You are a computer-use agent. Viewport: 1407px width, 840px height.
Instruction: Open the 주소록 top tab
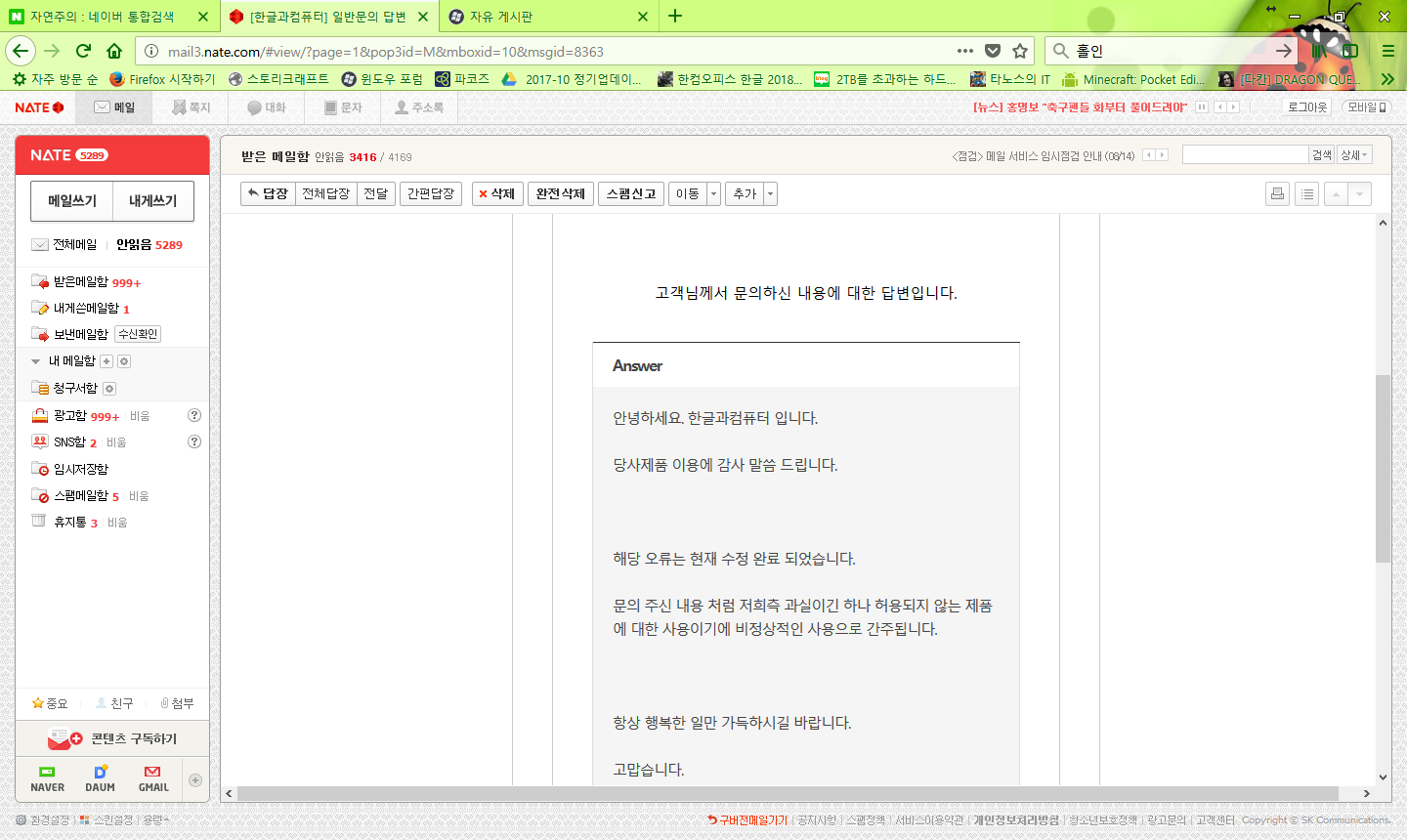click(419, 107)
